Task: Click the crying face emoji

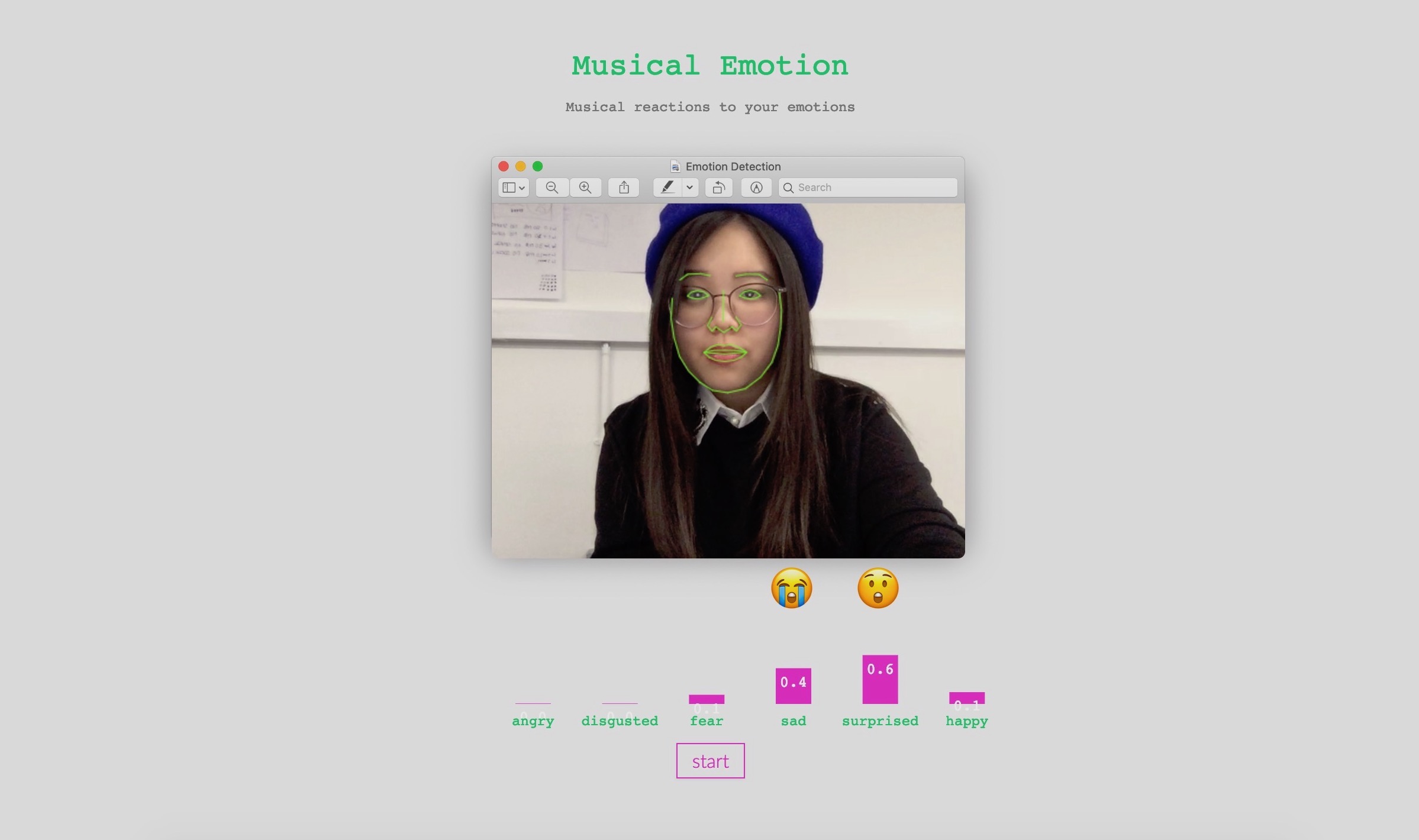Action: [x=791, y=588]
